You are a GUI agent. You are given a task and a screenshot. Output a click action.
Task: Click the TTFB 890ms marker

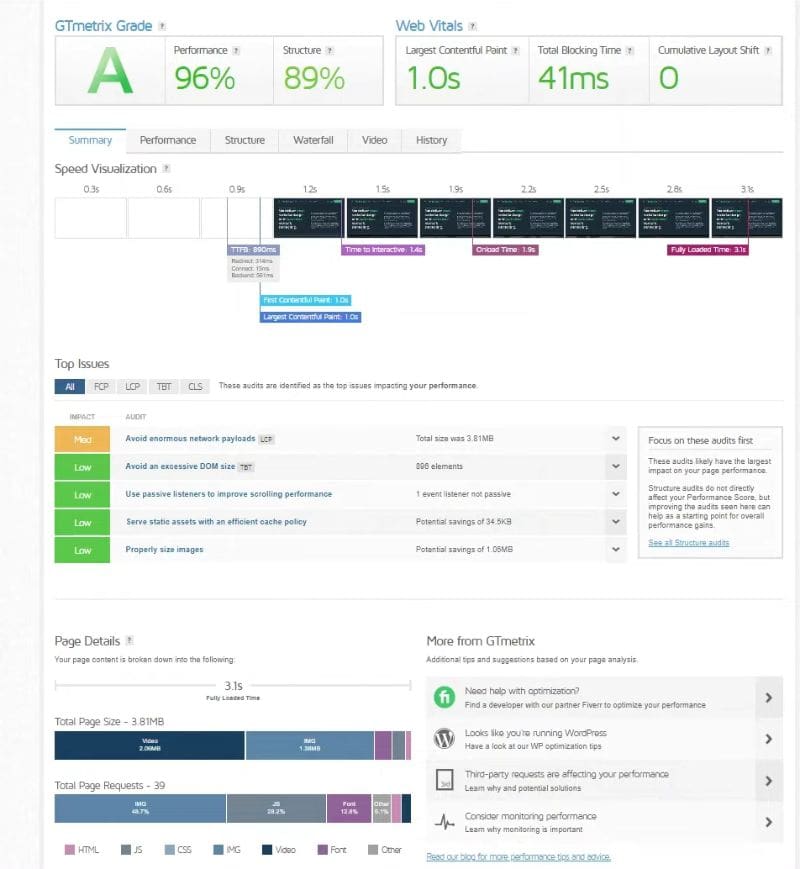[x=253, y=250]
